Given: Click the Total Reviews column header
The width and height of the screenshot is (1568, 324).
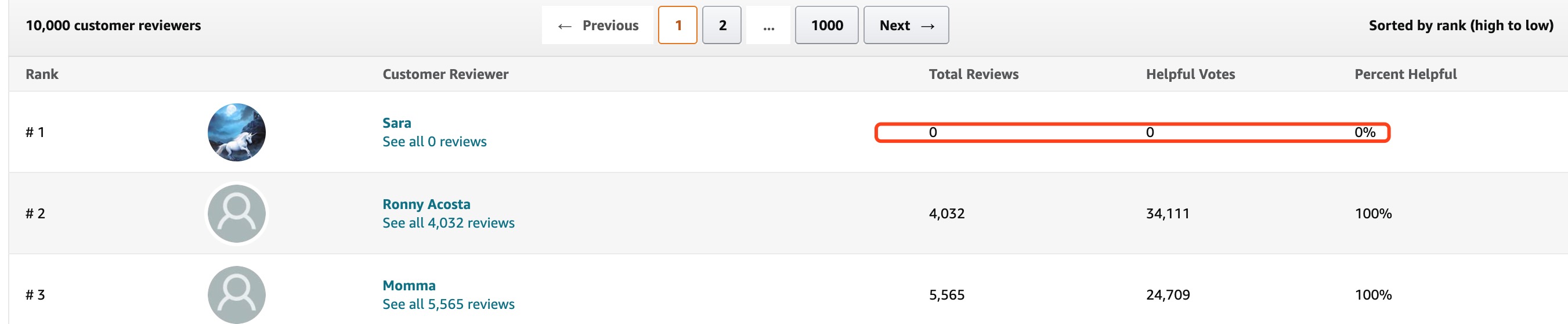Looking at the screenshot, I should click(973, 74).
